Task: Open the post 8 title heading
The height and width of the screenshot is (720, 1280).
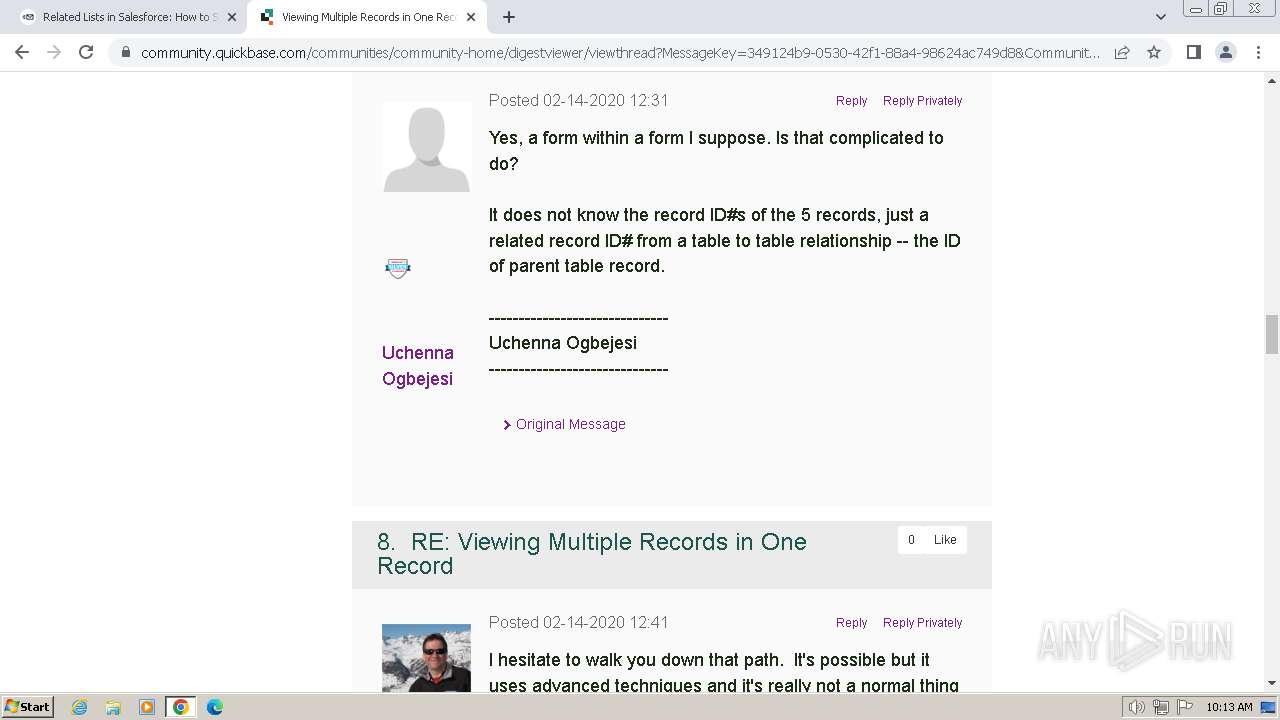Action: click(x=592, y=554)
